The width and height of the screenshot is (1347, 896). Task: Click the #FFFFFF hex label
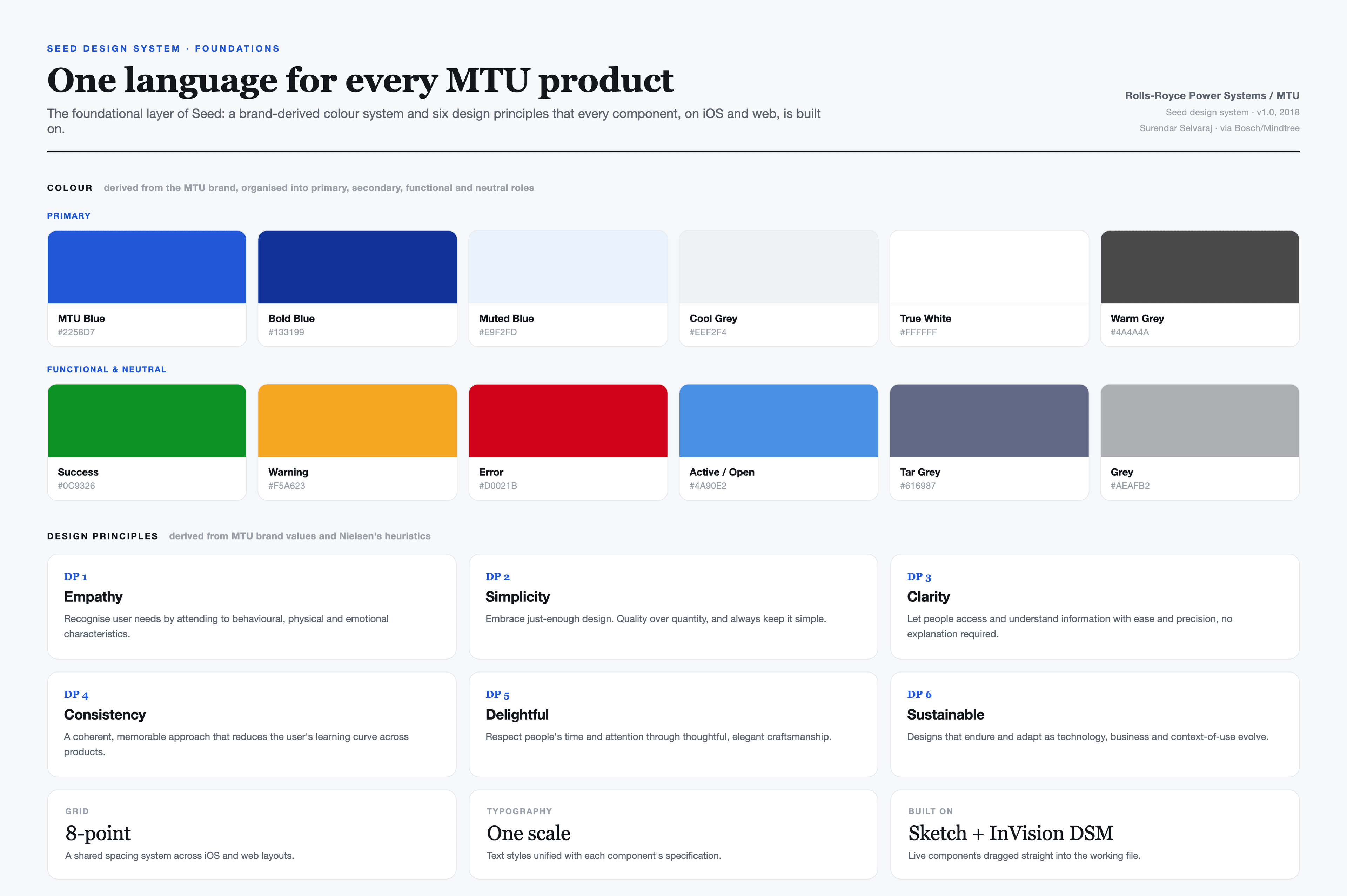918,332
